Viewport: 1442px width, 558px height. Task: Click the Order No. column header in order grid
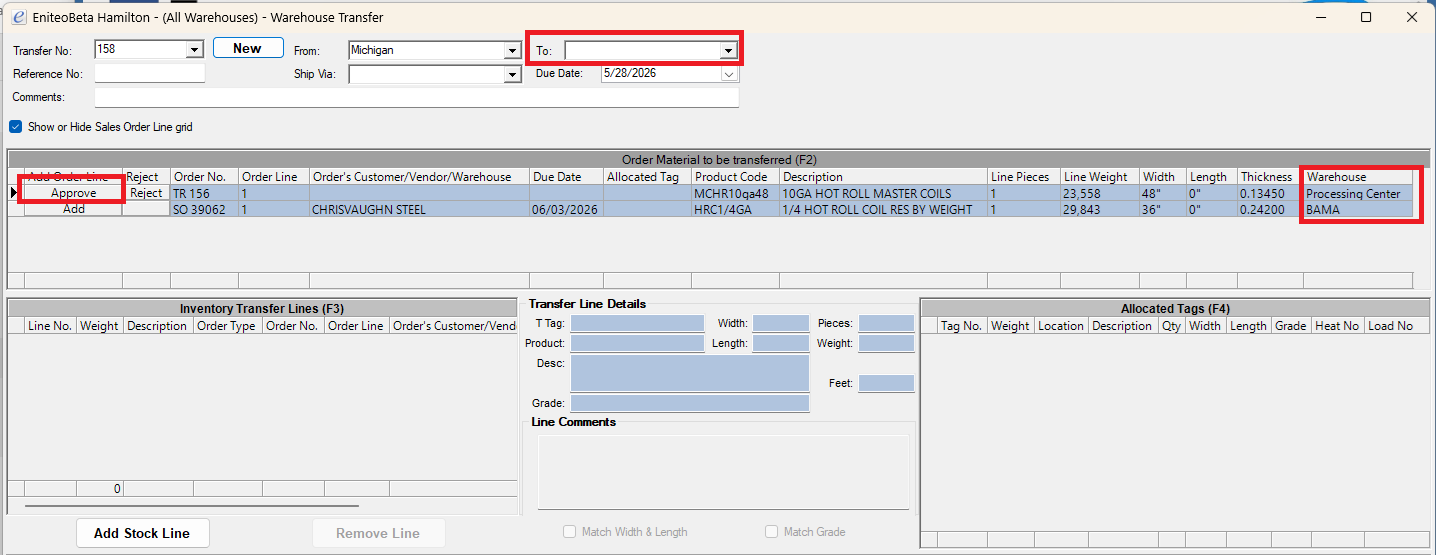[204, 177]
